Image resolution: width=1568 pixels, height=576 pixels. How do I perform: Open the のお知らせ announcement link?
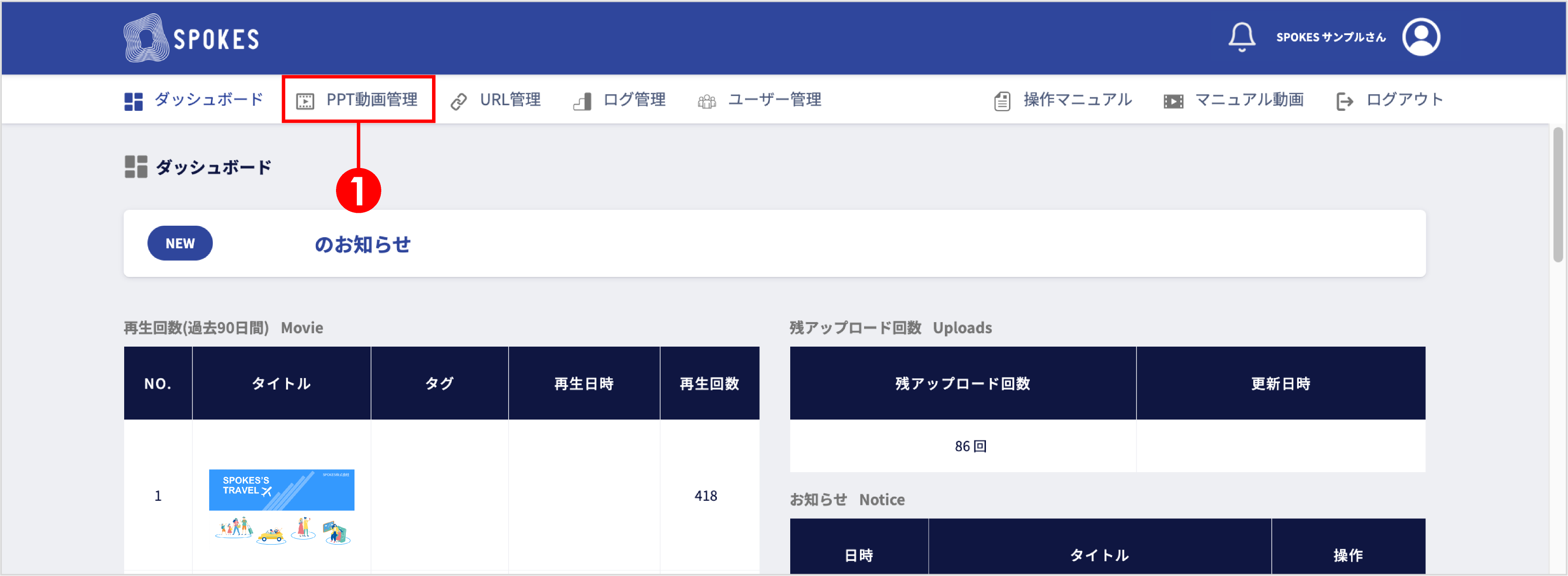pos(362,244)
